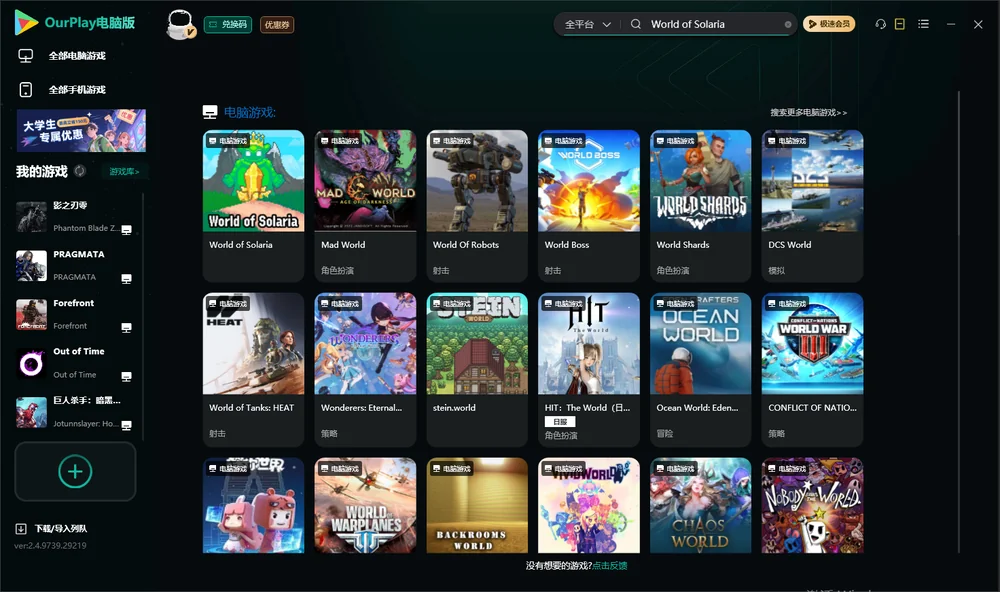Open the World of Tanks: HEAT card
The image size is (1000, 592).
coord(253,369)
